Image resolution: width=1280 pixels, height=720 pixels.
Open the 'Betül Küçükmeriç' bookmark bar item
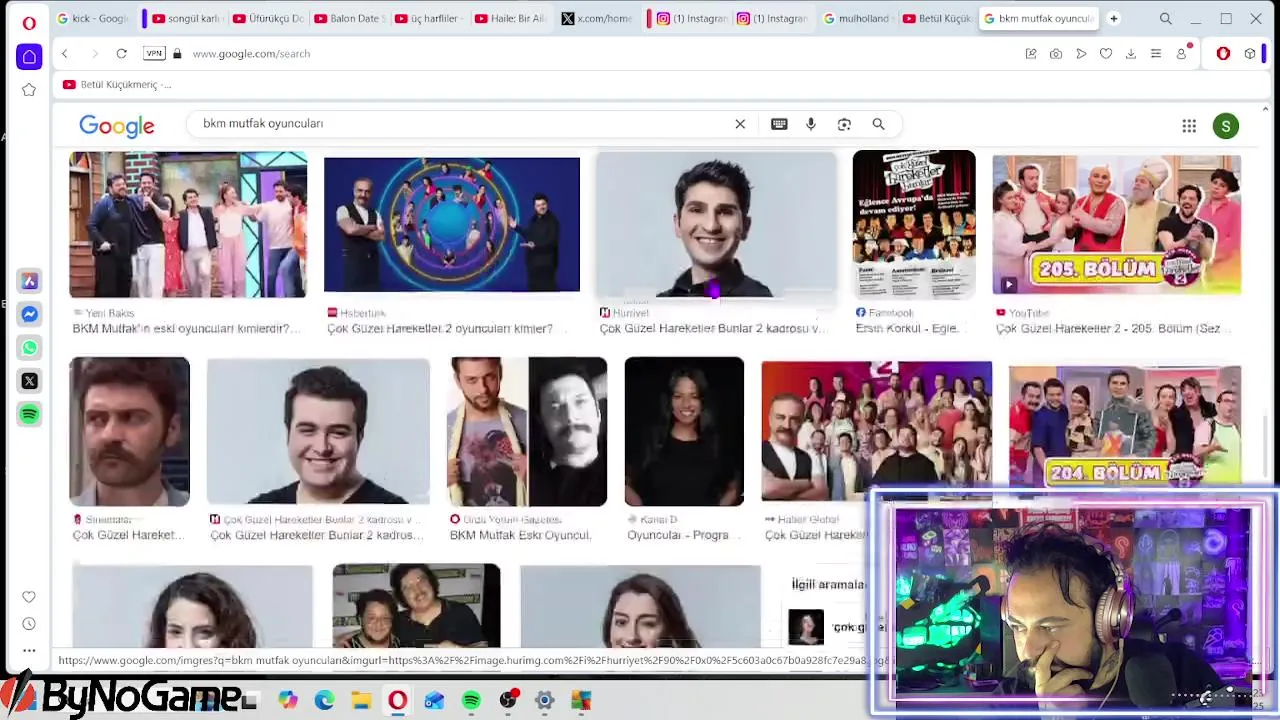117,84
